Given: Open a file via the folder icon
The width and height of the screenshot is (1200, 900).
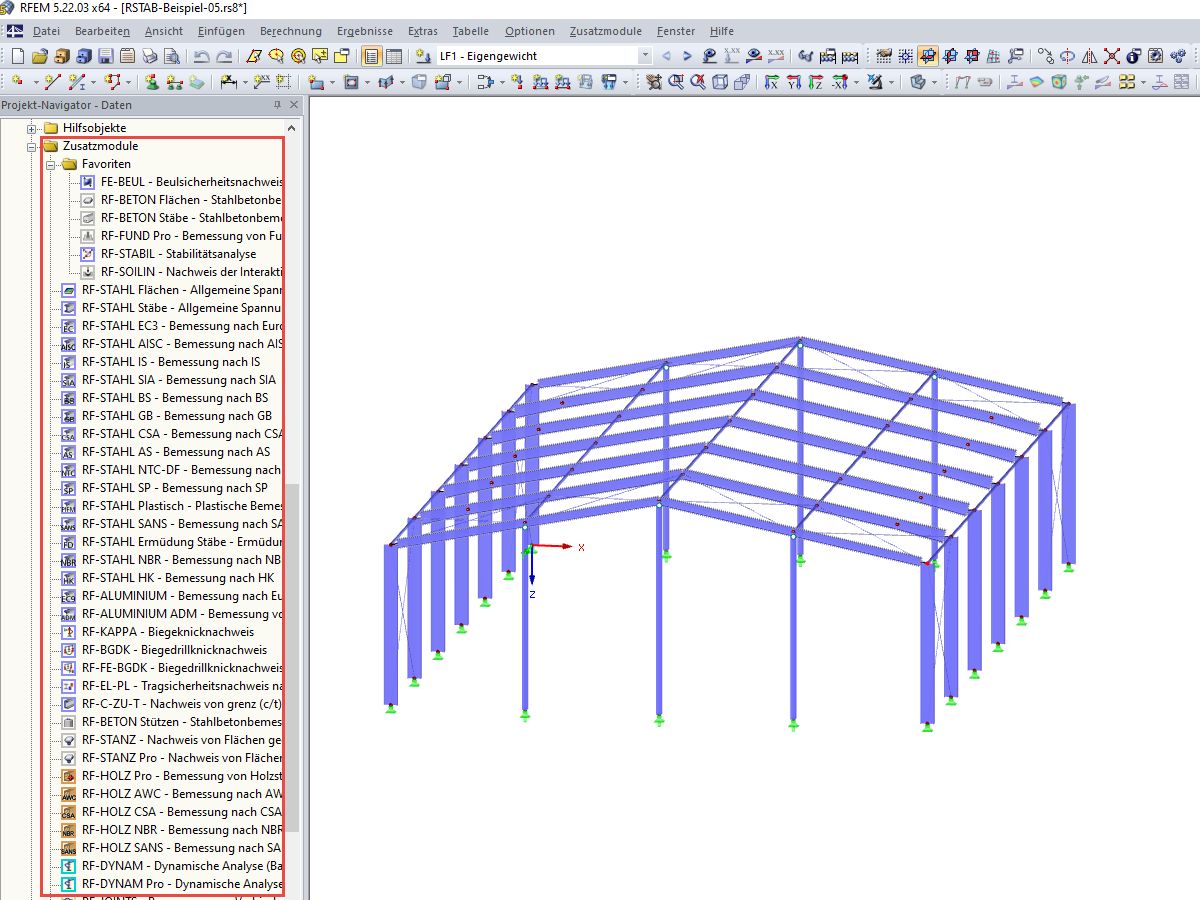Looking at the screenshot, I should tap(39, 56).
